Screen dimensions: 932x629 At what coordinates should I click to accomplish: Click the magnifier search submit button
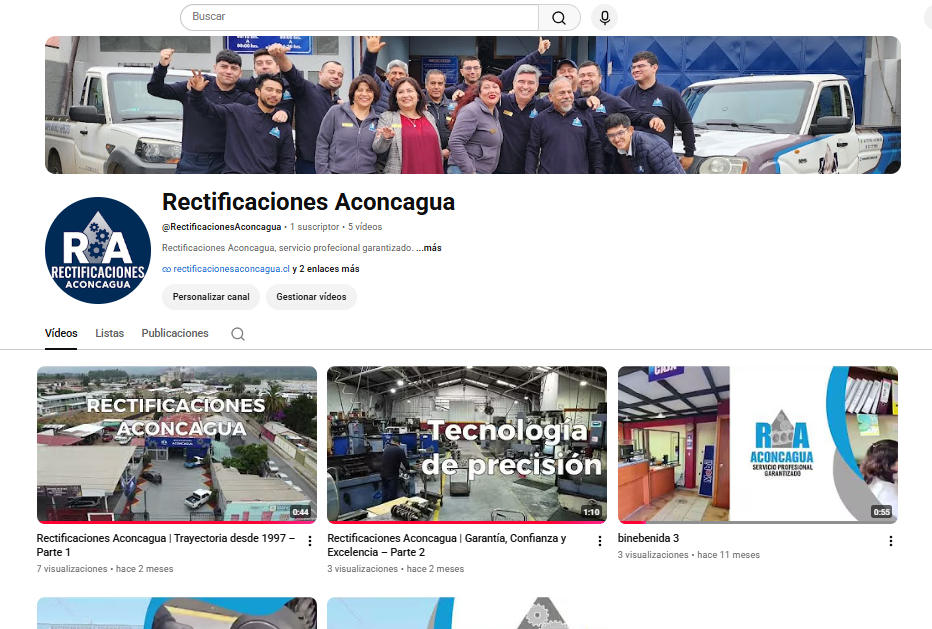559,17
